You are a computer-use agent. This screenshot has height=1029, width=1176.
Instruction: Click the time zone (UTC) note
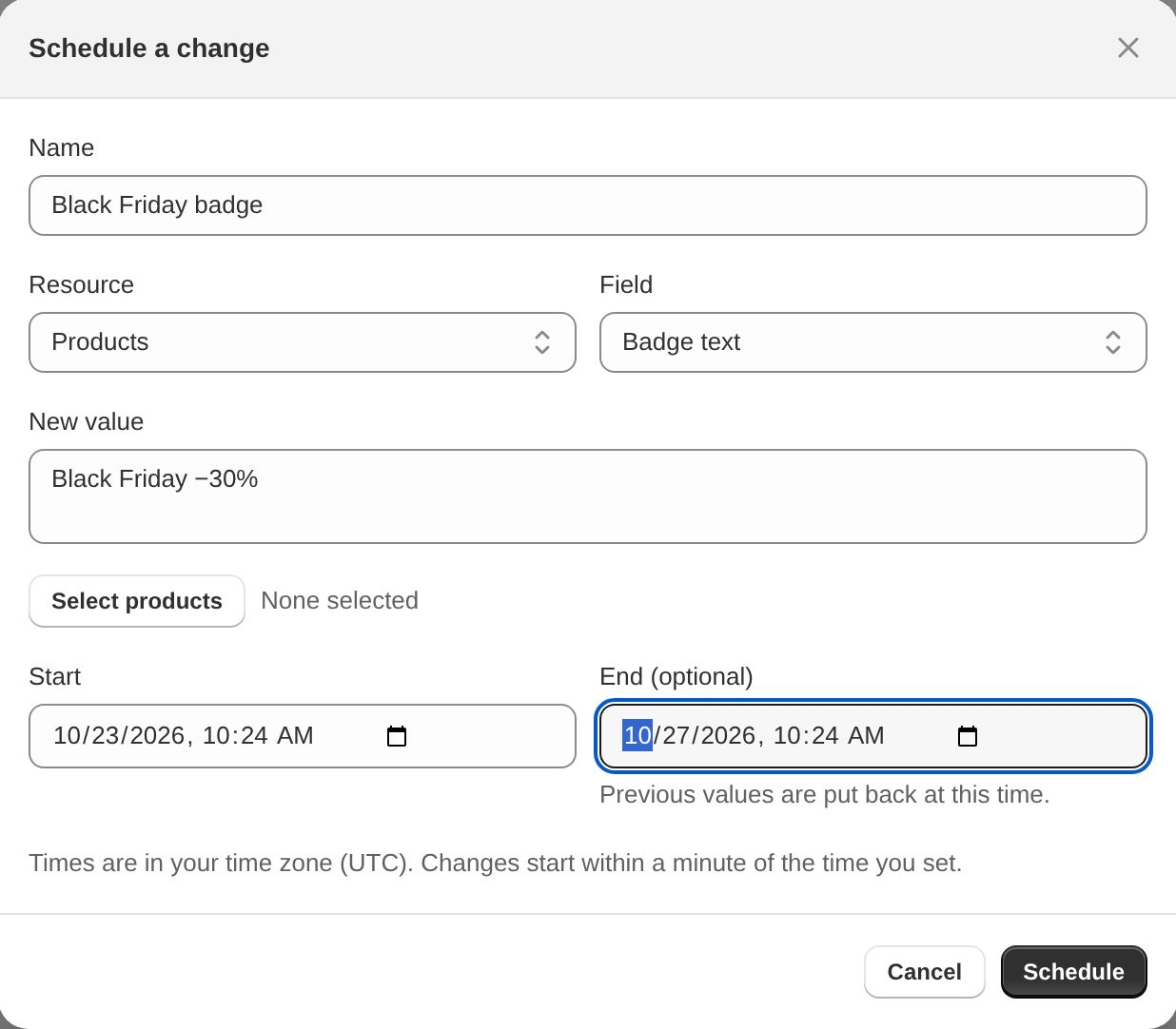click(x=496, y=863)
